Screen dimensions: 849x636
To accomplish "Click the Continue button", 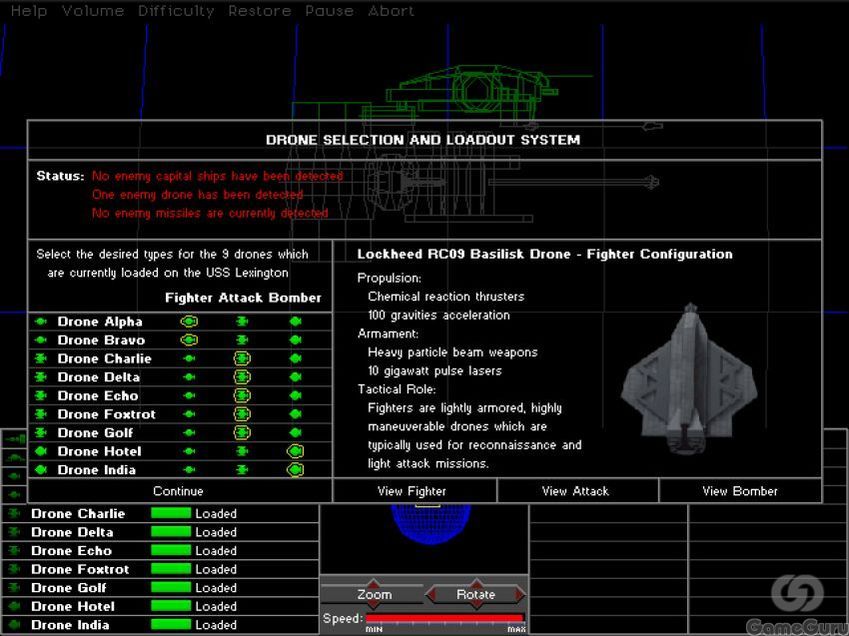I will (179, 491).
